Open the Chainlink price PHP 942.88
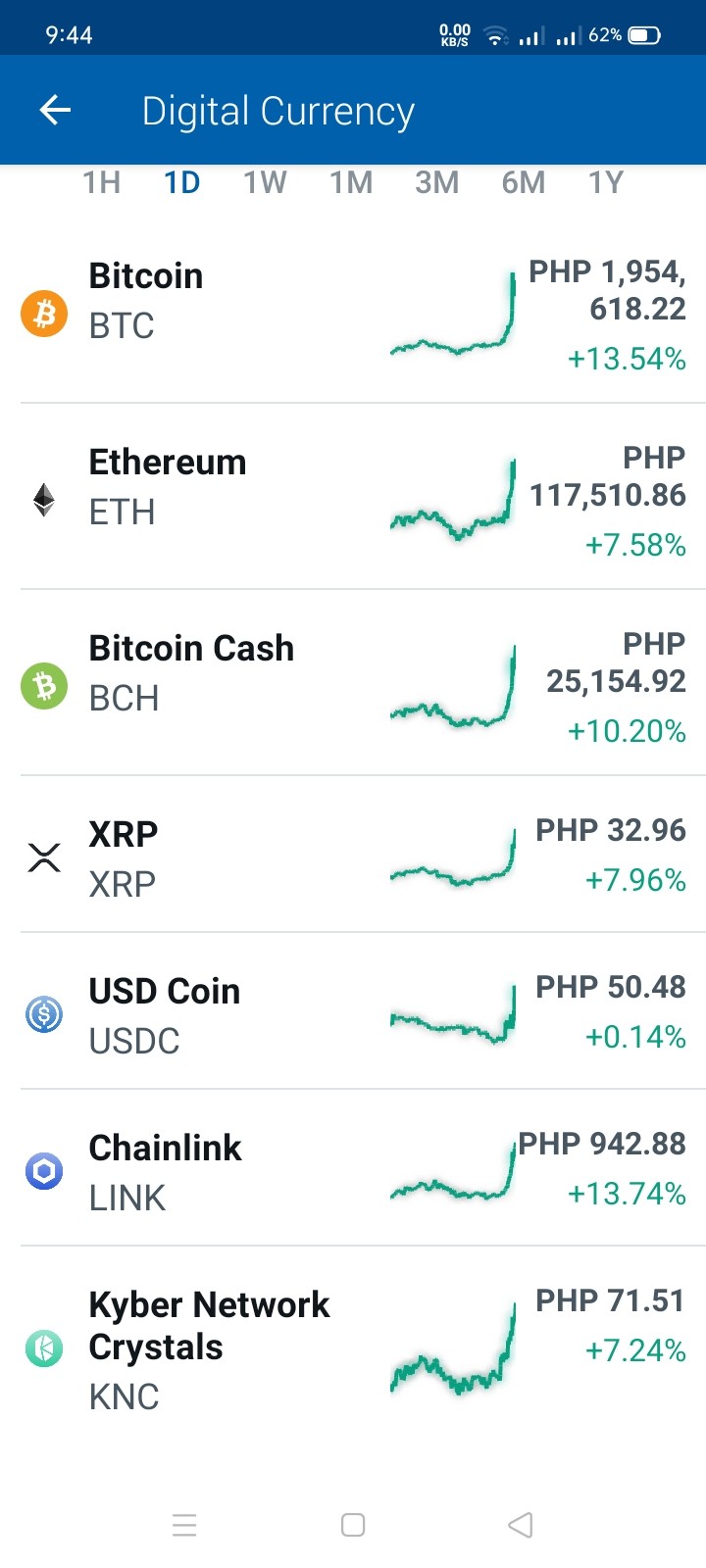 tap(602, 1144)
